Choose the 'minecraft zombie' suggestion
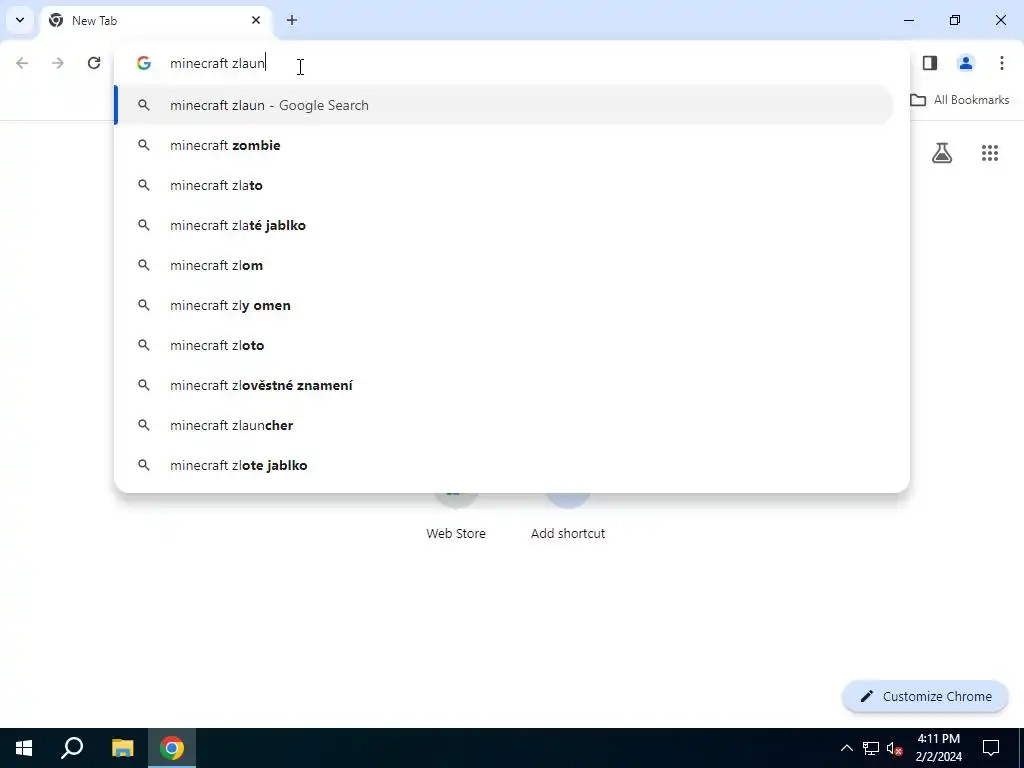The image size is (1024, 768). (x=504, y=145)
